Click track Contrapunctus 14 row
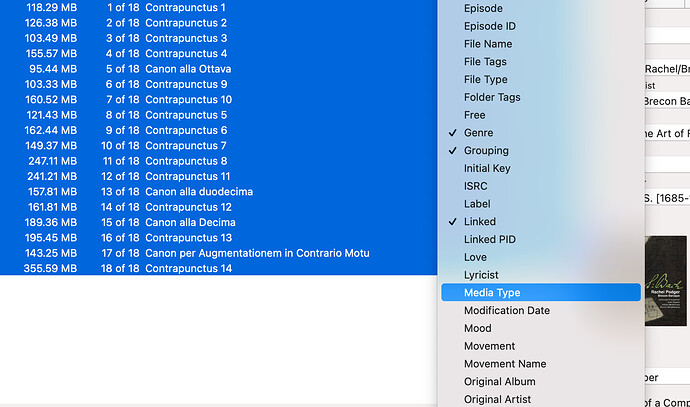This screenshot has height=407, width=690. click(x=188, y=269)
